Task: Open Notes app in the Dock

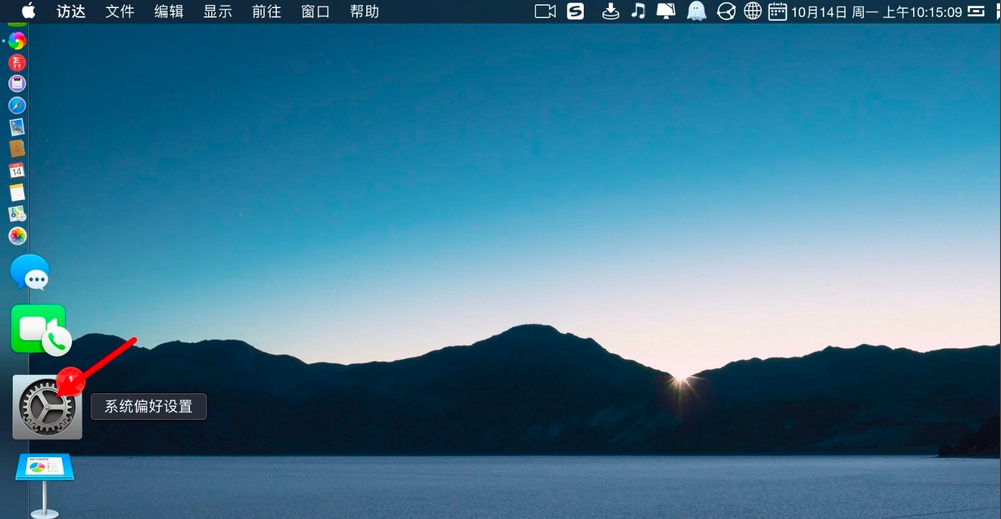Action: pyautogui.click(x=17, y=192)
